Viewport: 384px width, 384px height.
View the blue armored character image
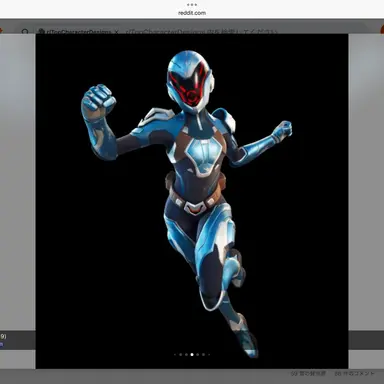(x=192, y=201)
